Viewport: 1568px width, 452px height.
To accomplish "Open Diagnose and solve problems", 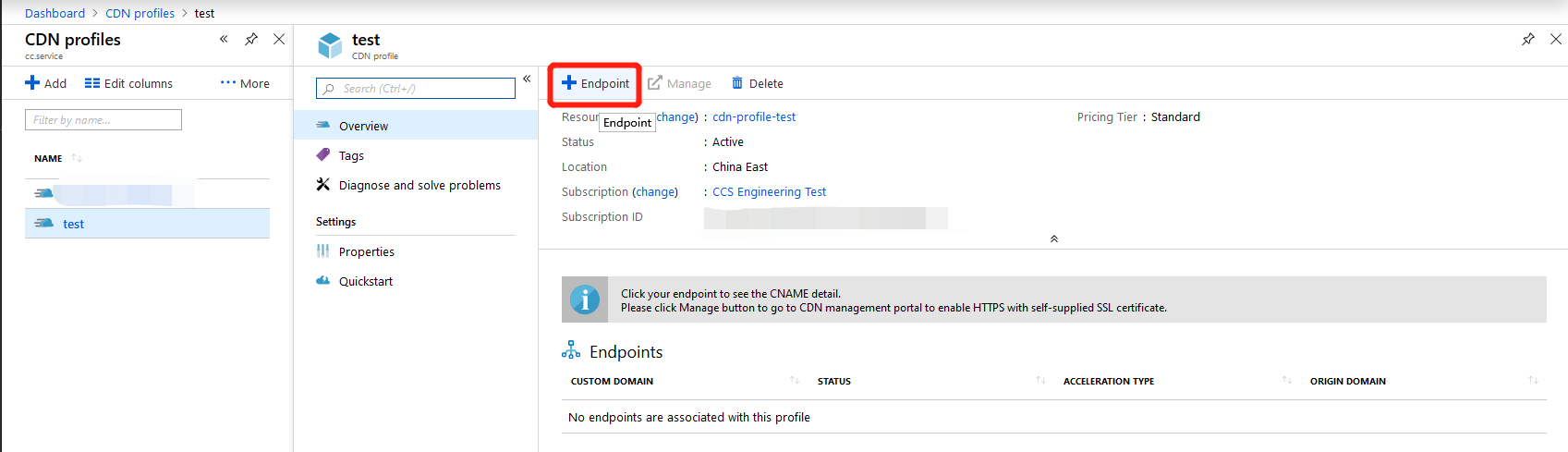I will point(419,185).
